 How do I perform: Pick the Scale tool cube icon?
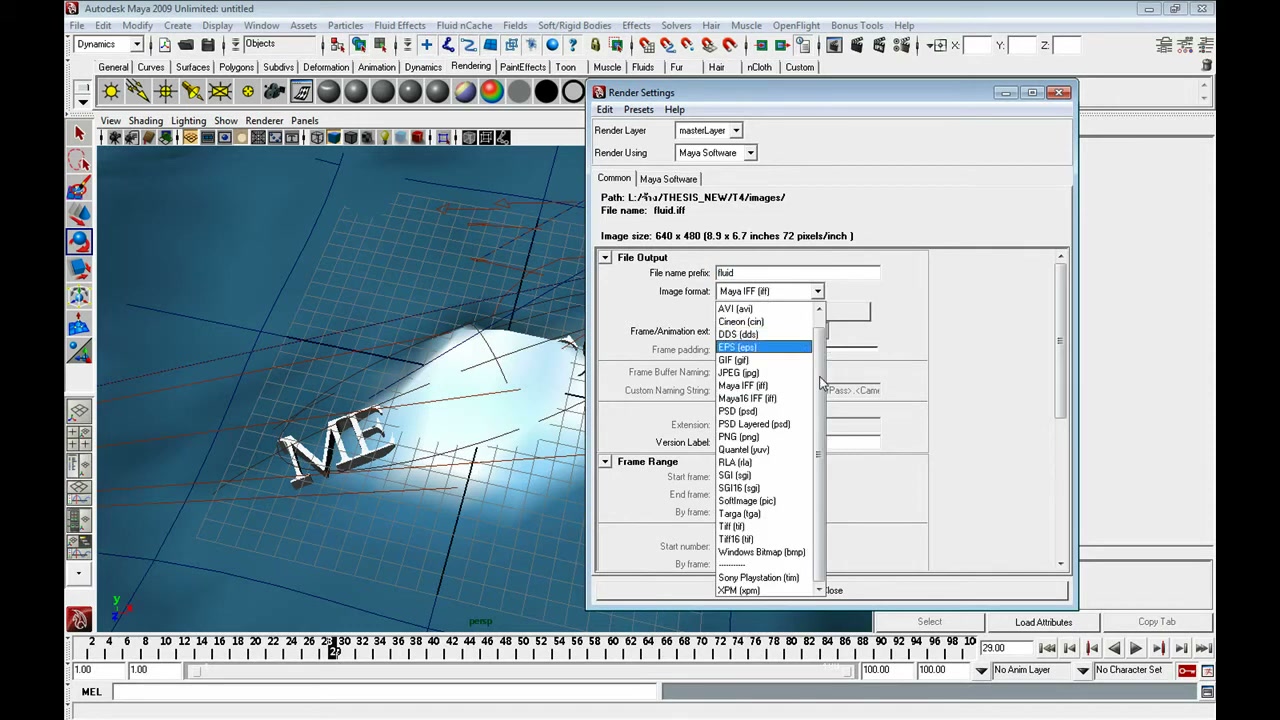(80, 268)
